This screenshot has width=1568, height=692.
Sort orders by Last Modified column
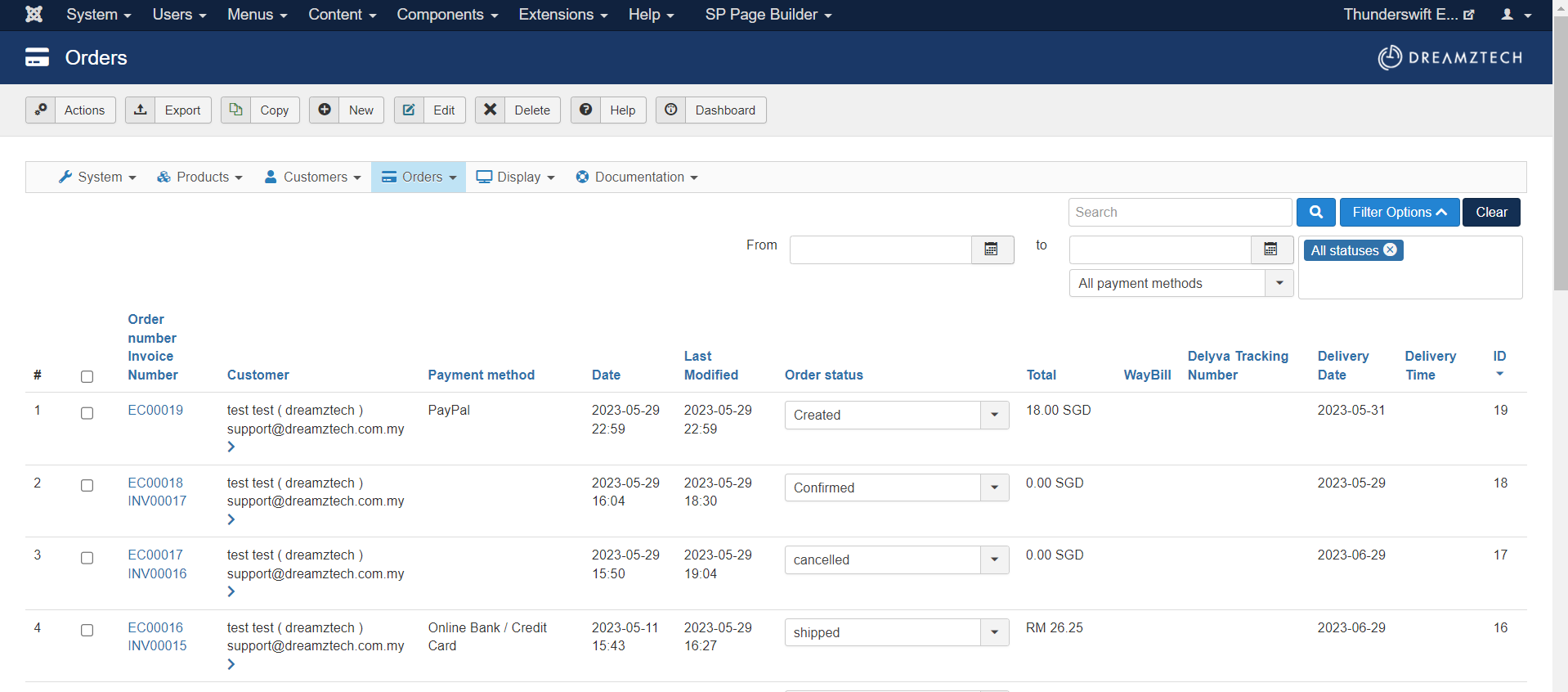[711, 366]
